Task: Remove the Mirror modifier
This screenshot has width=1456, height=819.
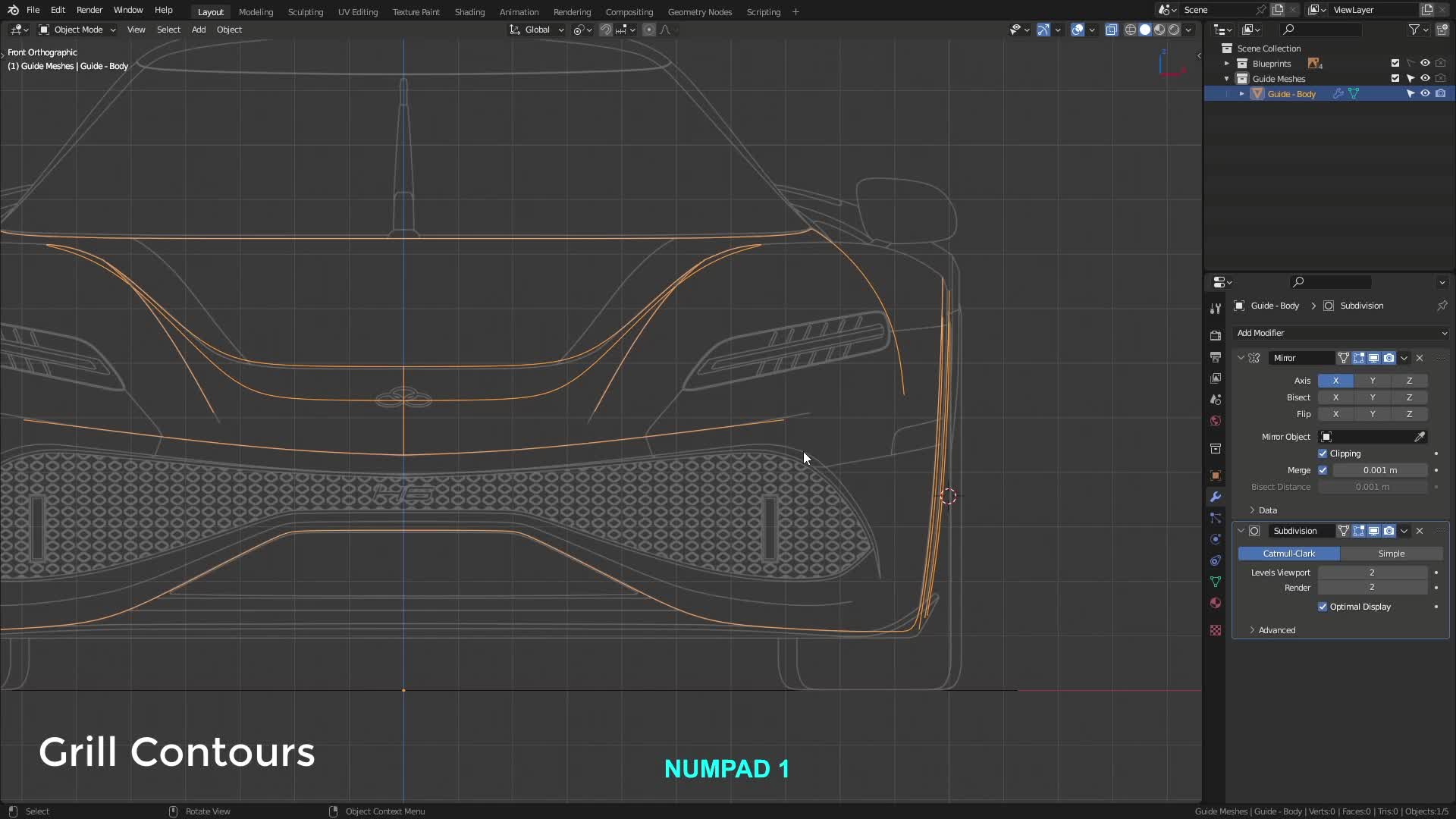Action: tap(1420, 358)
